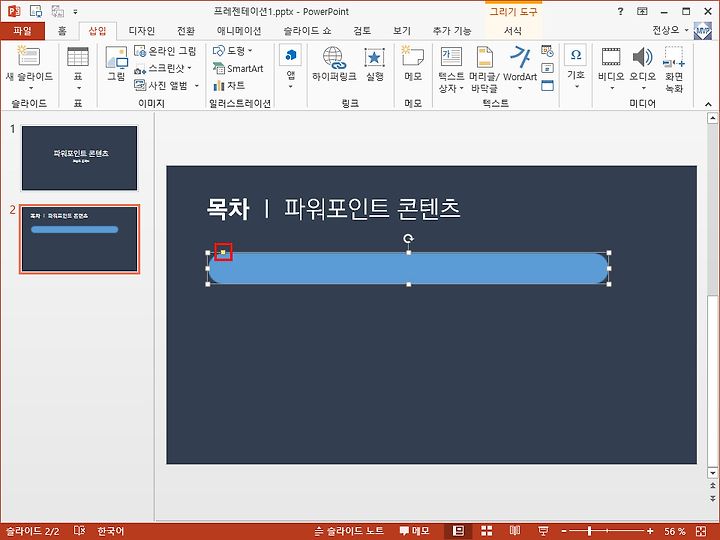720x540 pixels.
Task: Toggle Slide Notes pane
Action: click(349, 531)
